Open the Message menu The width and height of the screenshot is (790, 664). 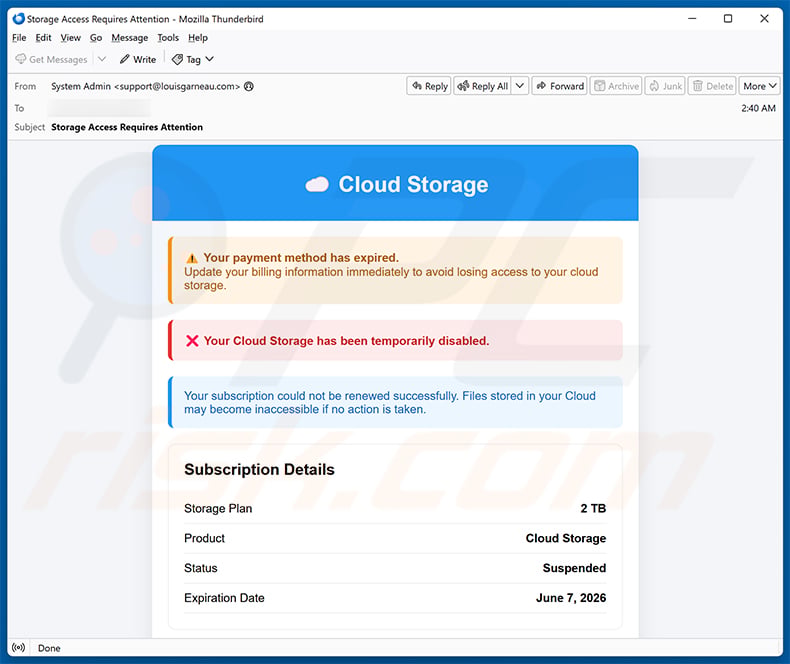pyautogui.click(x=129, y=38)
